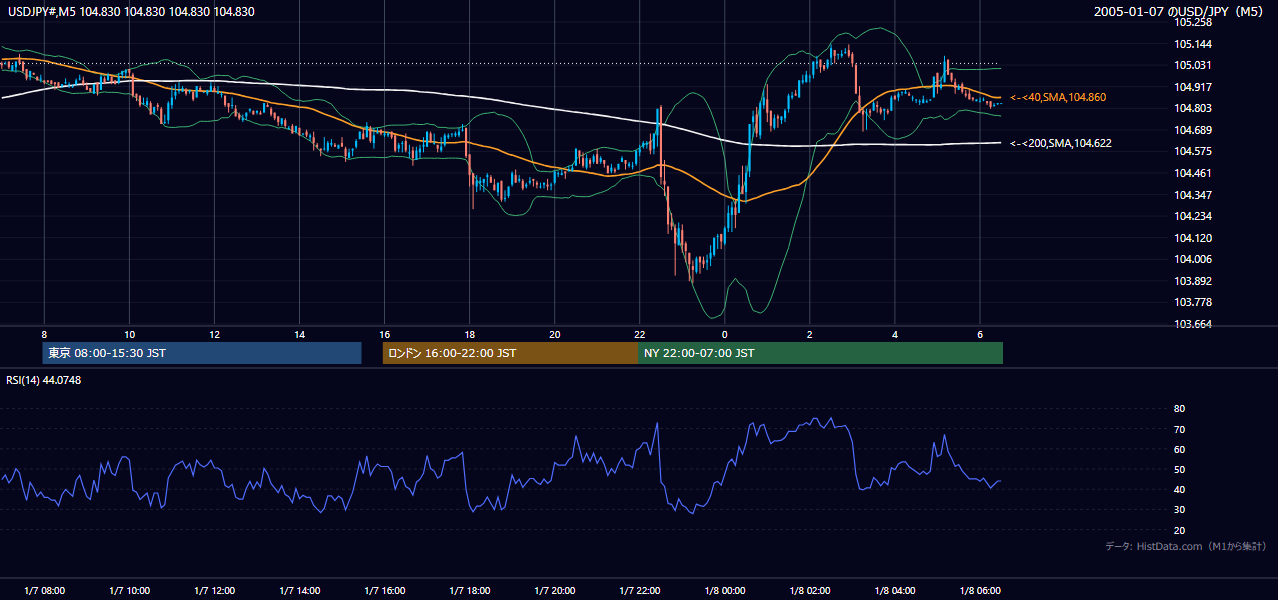
Task: Click the 1/8 02:00 time axis label
Action: tap(810, 590)
